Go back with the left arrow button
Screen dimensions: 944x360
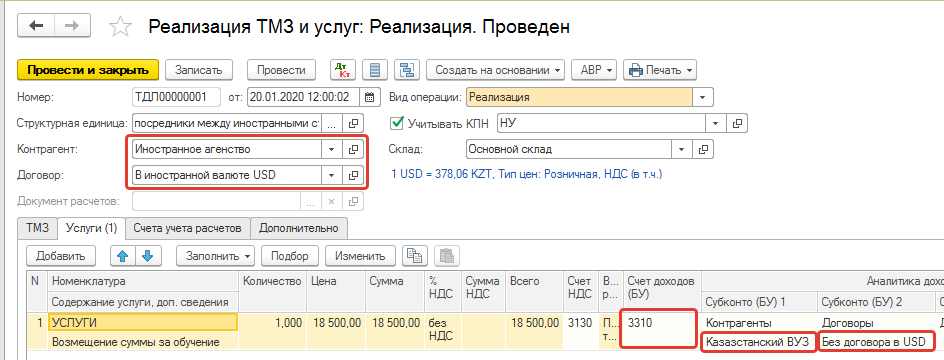[36, 26]
